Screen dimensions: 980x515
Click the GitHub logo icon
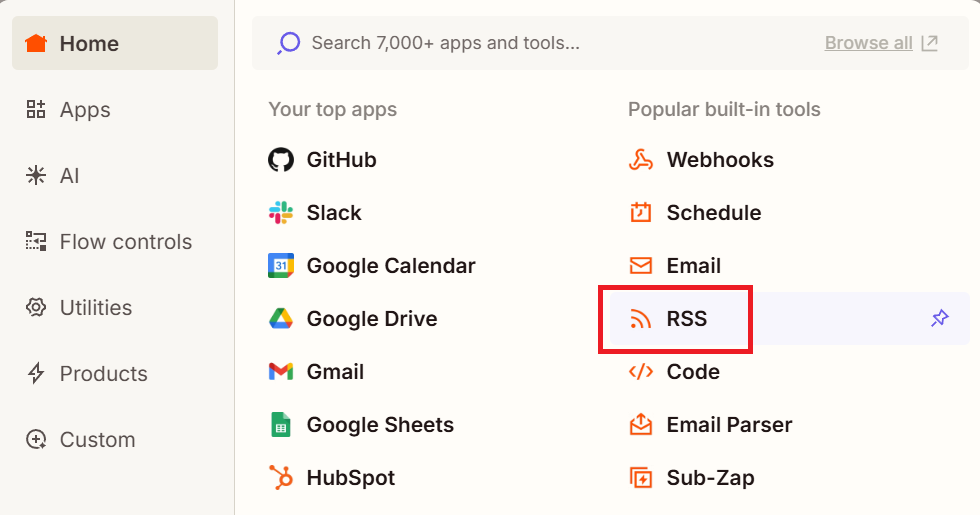pyautogui.click(x=281, y=160)
